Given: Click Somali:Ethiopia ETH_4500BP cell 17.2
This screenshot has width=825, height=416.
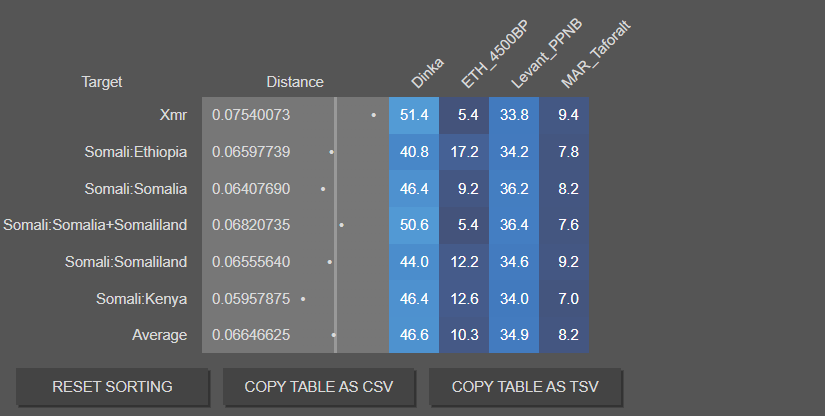Looking at the screenshot, I should coord(464,152).
